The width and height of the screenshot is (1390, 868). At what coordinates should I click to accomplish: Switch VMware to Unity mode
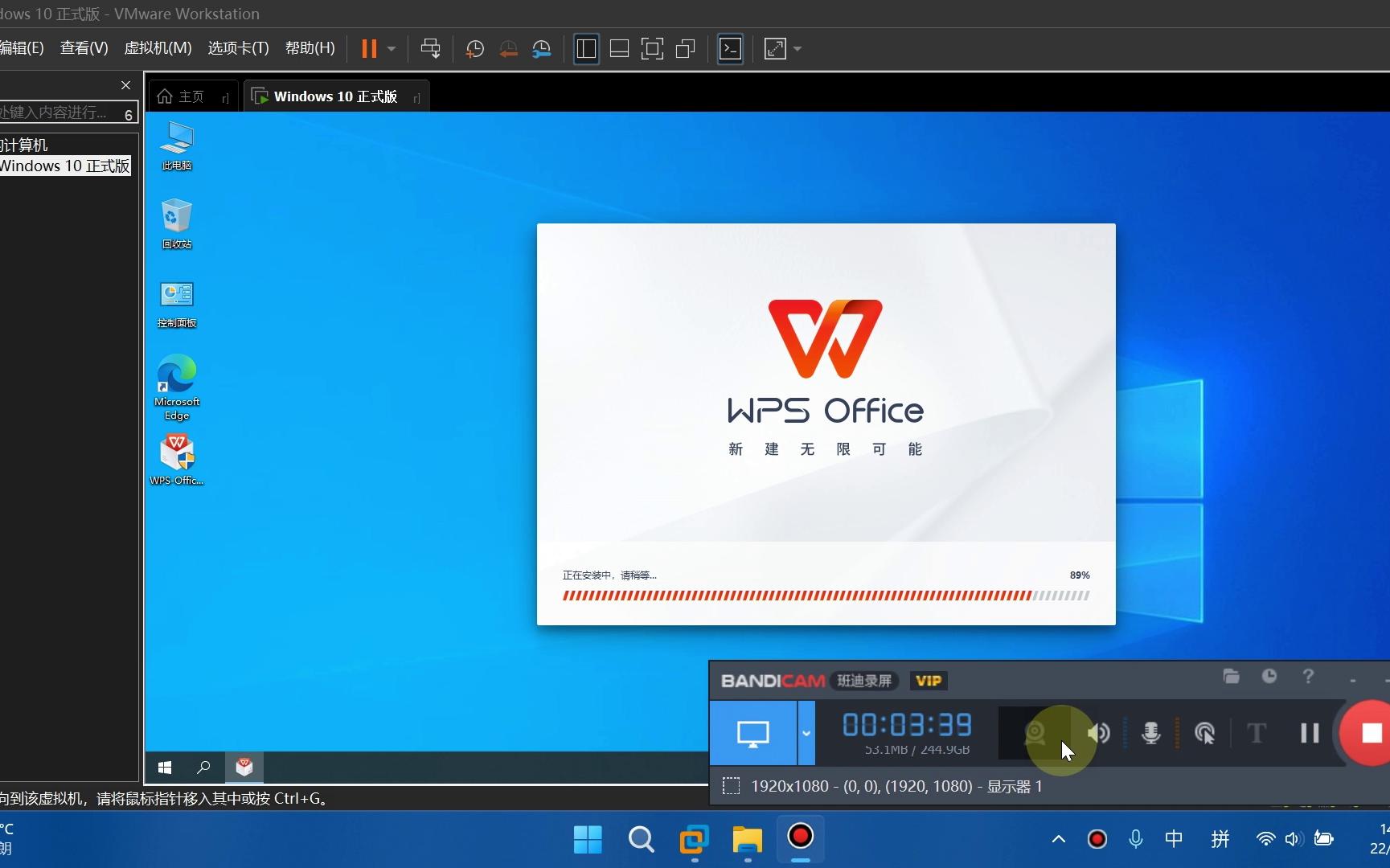(685, 49)
